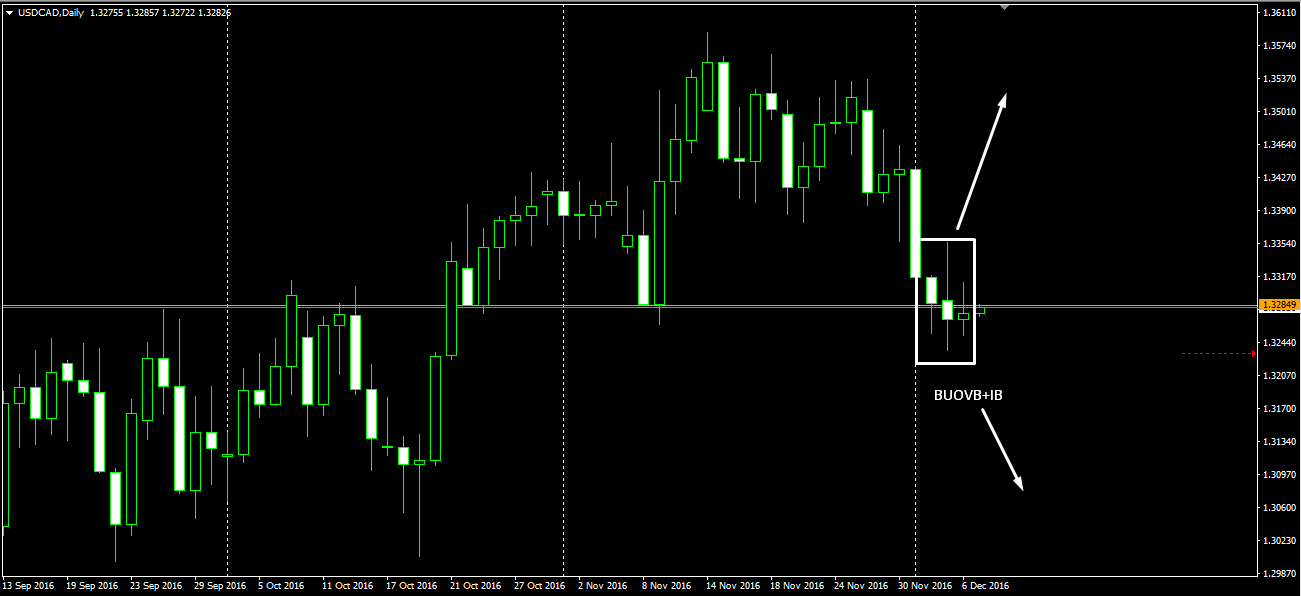This screenshot has width=1301, height=596.
Task: Click the 19 Sep 2016 date label
Action: (93, 586)
